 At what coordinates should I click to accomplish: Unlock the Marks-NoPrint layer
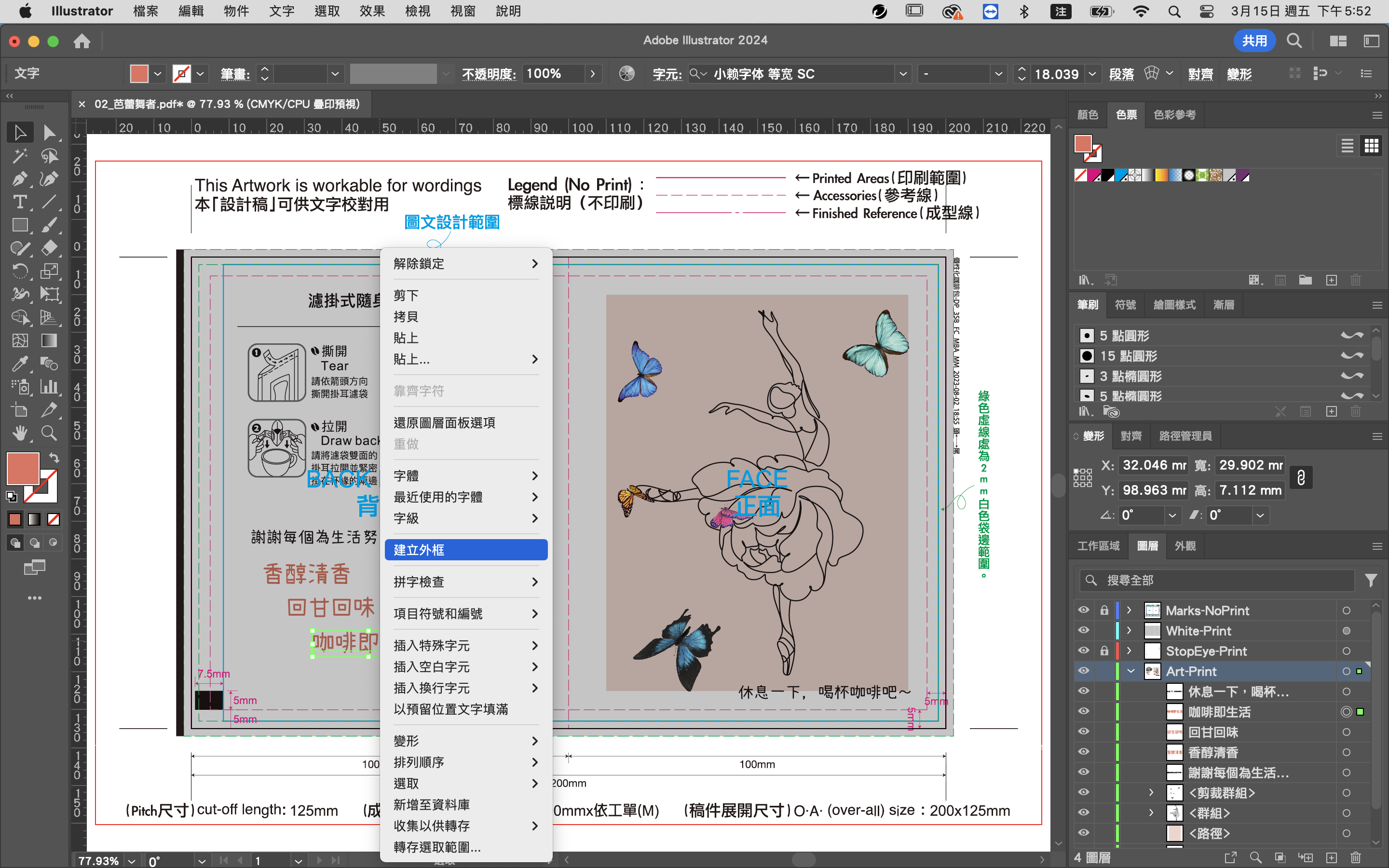(x=1105, y=610)
